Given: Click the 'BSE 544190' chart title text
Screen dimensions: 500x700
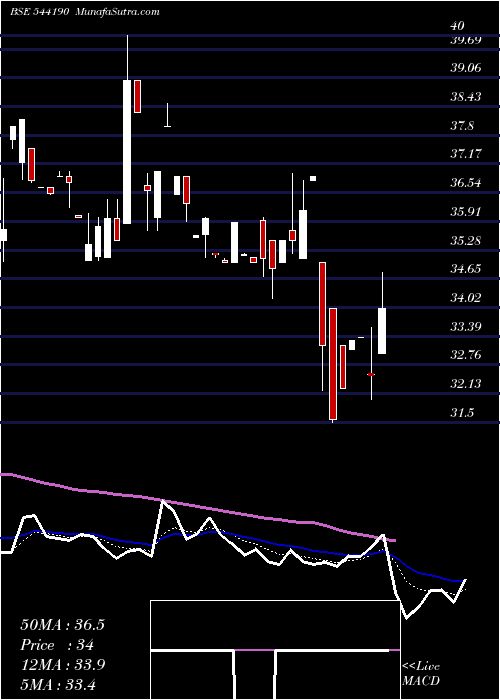Looking at the screenshot, I should pyautogui.click(x=39, y=12).
